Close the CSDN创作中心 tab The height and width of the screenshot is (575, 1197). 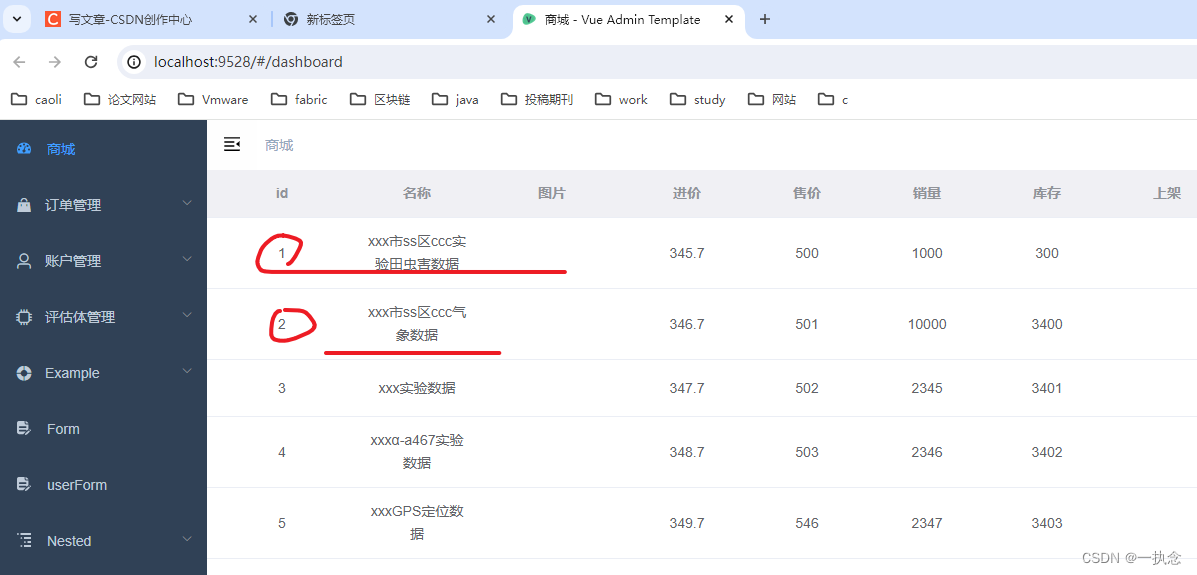tap(253, 20)
